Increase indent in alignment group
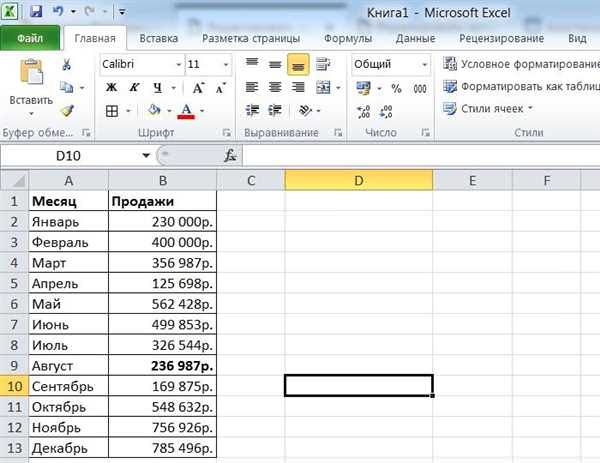Screen dimensions: 600x463 275,111
